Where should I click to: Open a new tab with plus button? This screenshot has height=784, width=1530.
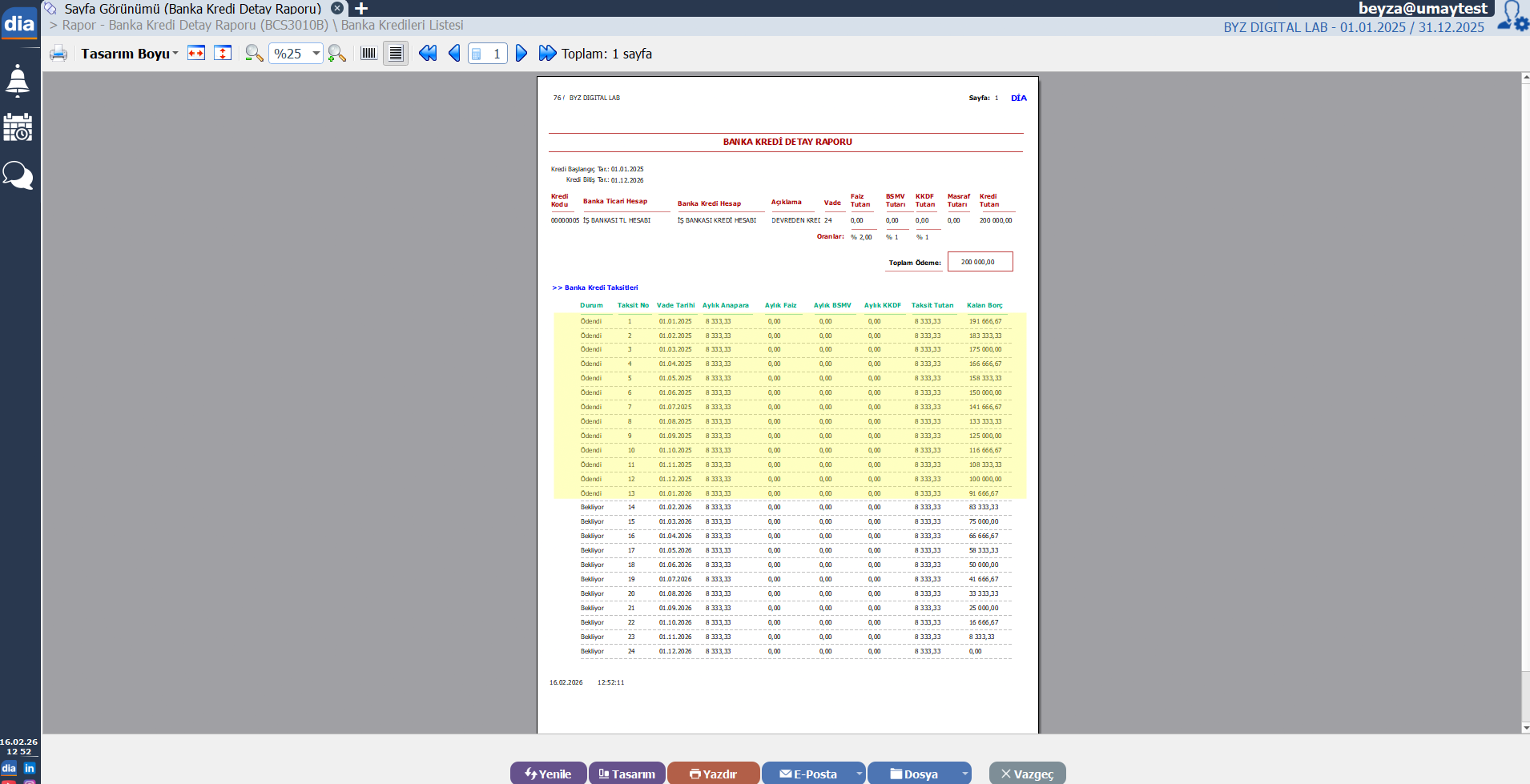coord(361,9)
